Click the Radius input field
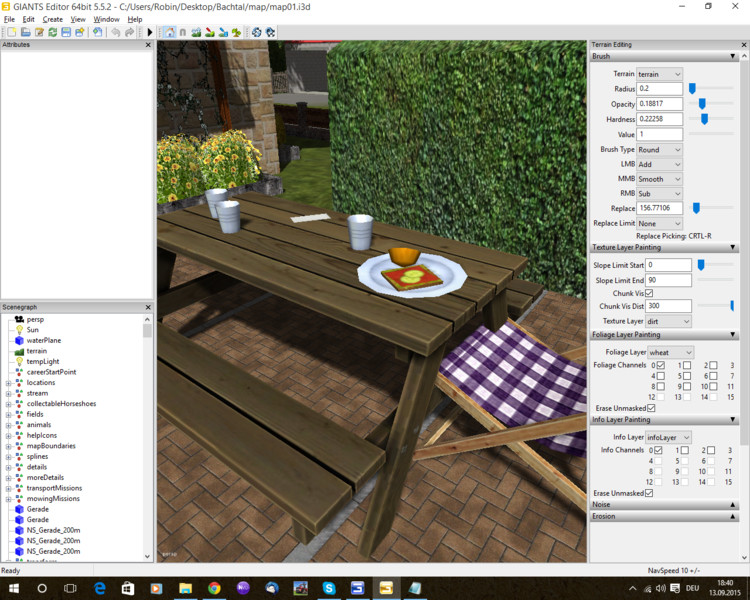750x600 pixels. click(659, 89)
